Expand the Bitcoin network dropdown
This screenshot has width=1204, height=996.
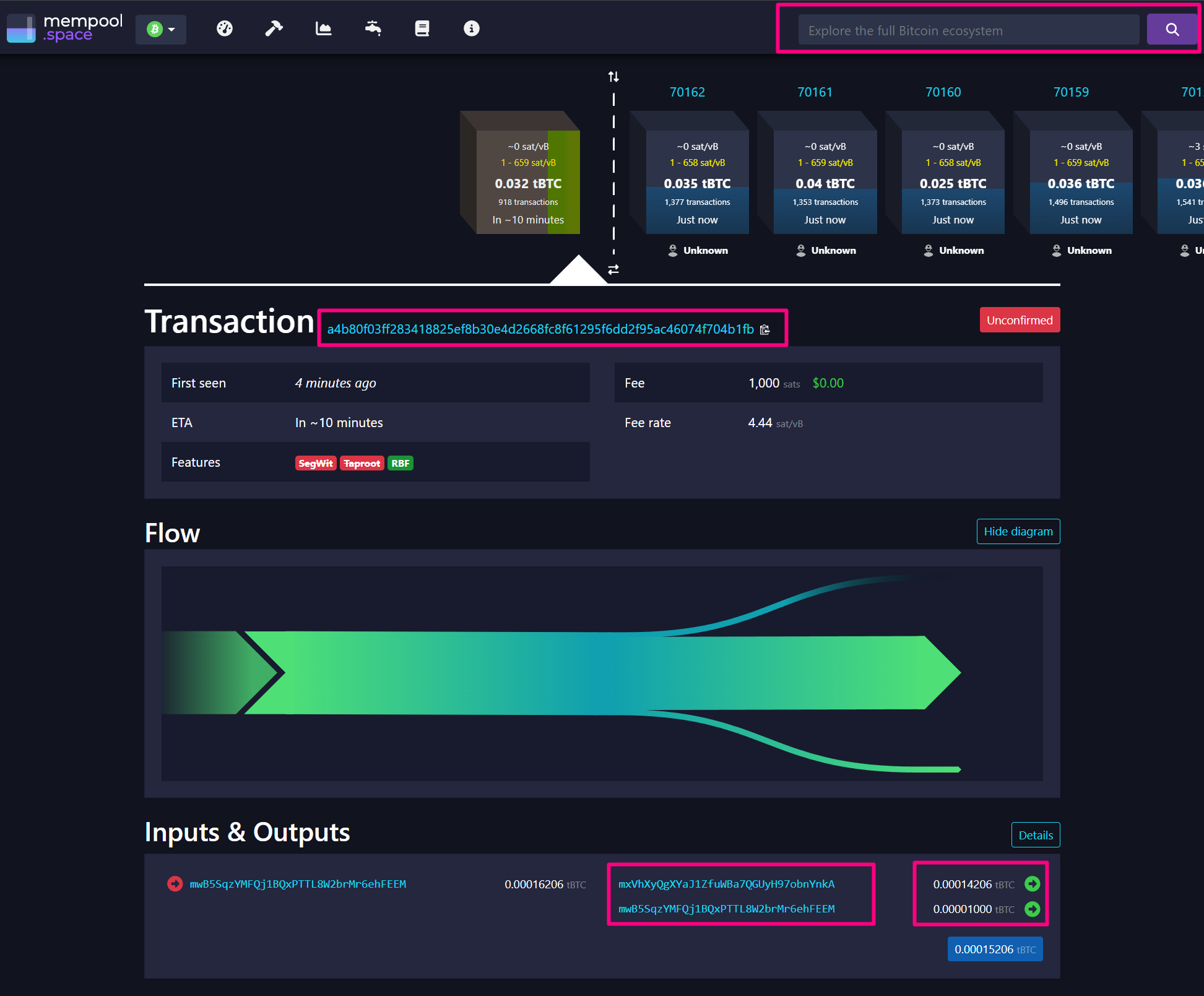[x=161, y=29]
